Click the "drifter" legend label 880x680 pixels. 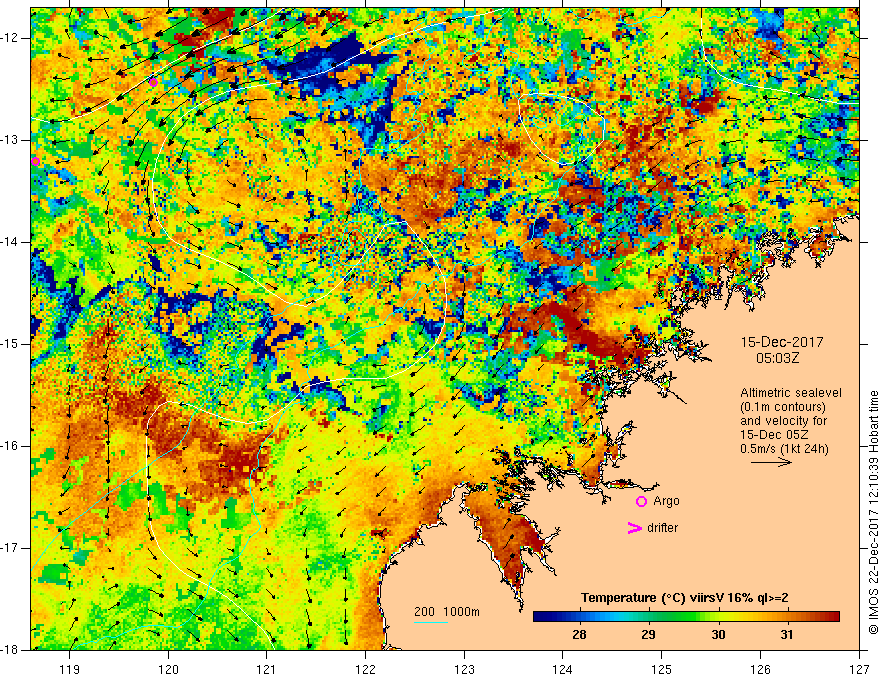(662, 528)
